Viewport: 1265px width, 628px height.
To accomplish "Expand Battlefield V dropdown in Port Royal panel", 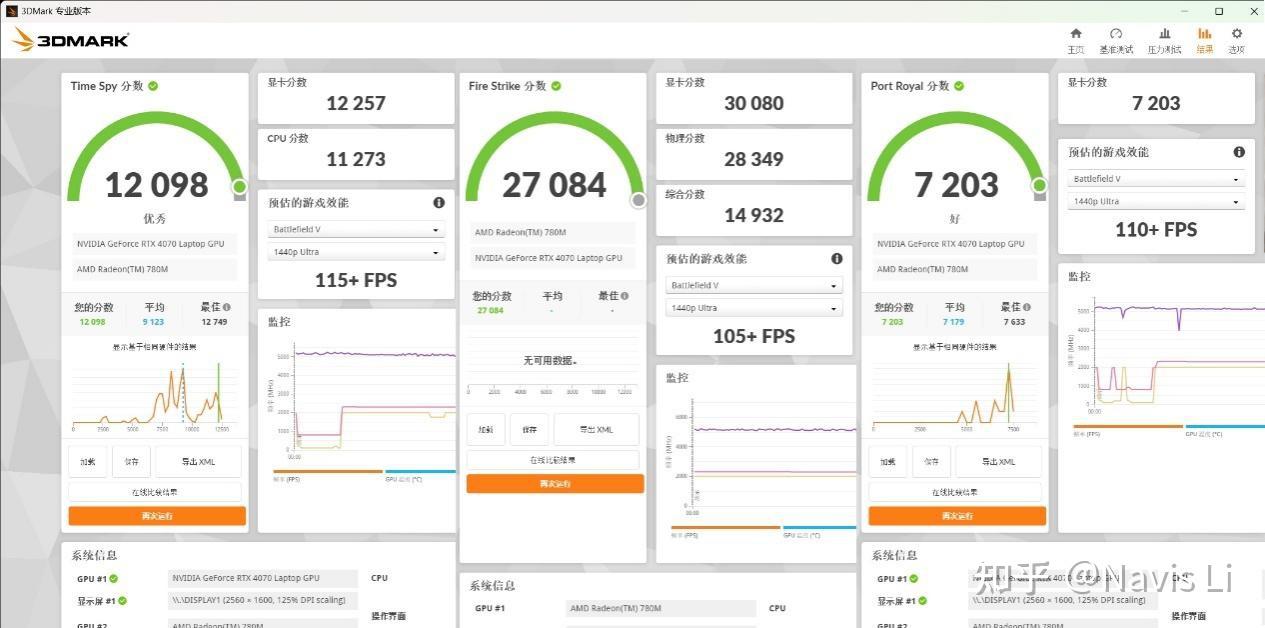I will click(1156, 179).
